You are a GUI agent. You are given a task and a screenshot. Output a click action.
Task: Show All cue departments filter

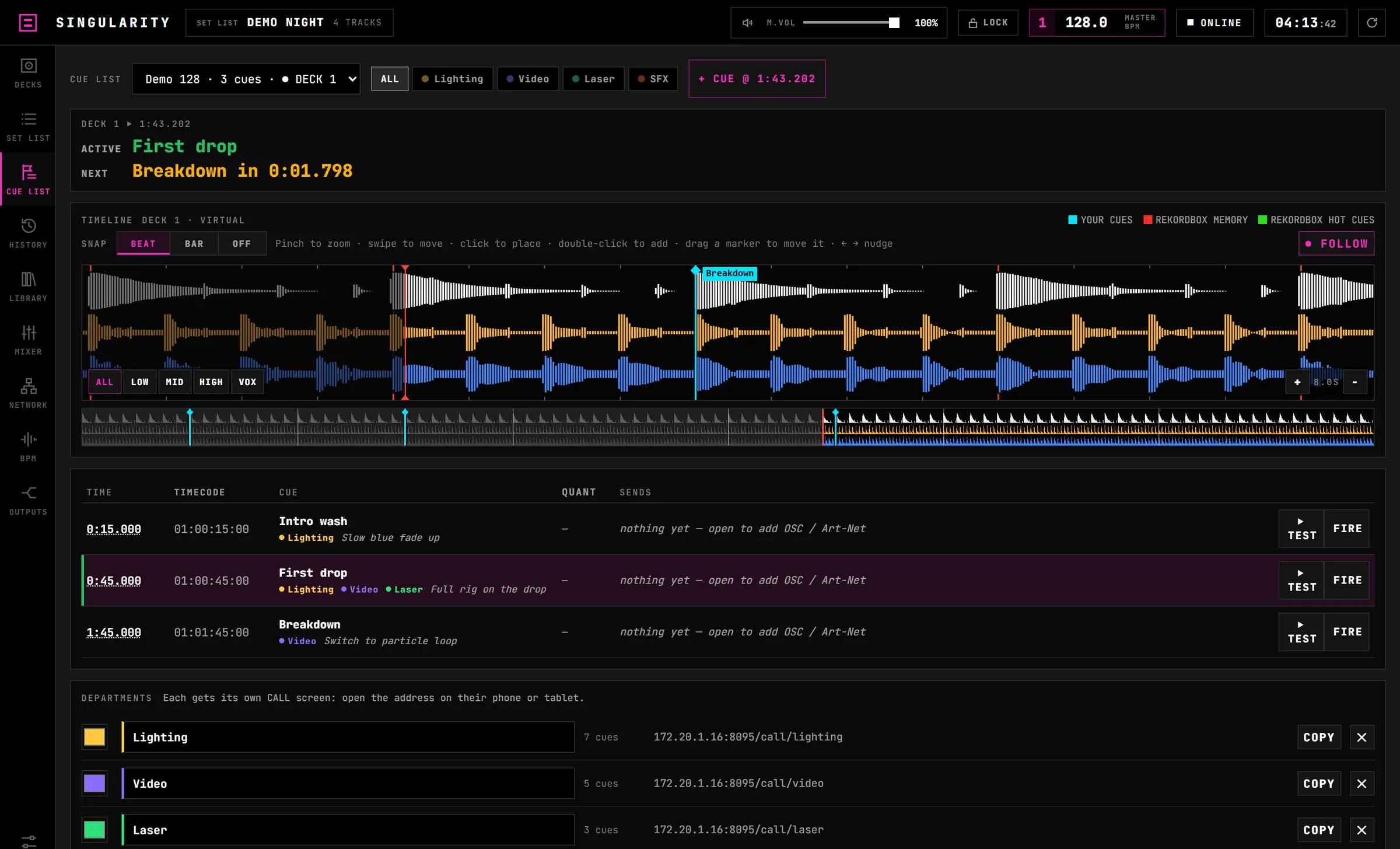click(390, 79)
